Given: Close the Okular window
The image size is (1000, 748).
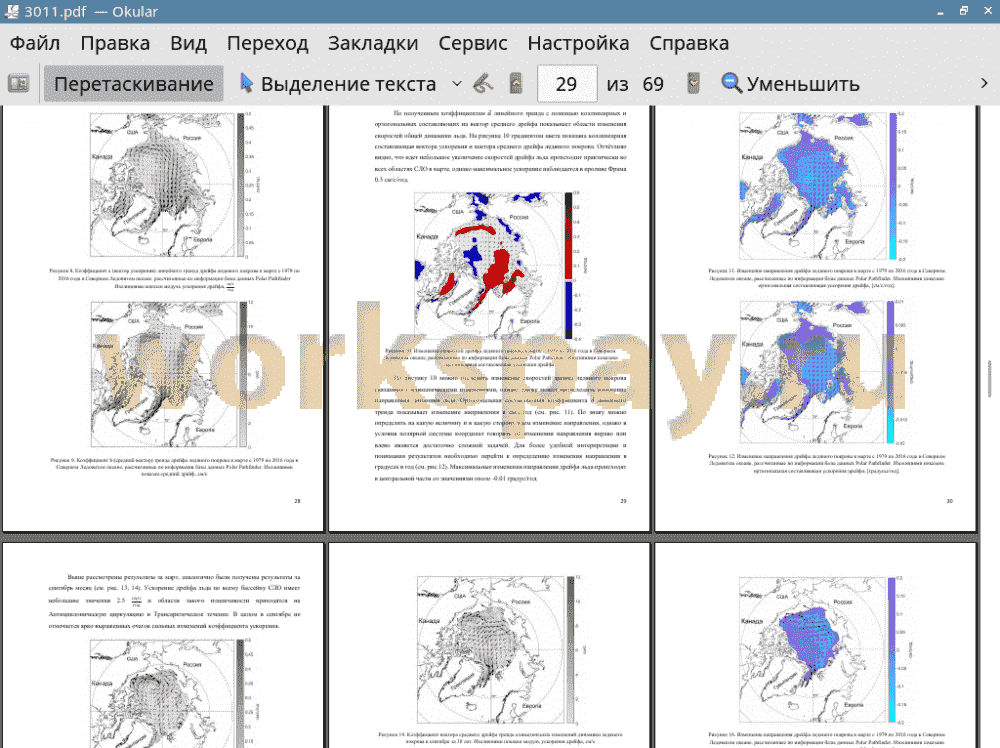Looking at the screenshot, I should 987,11.
